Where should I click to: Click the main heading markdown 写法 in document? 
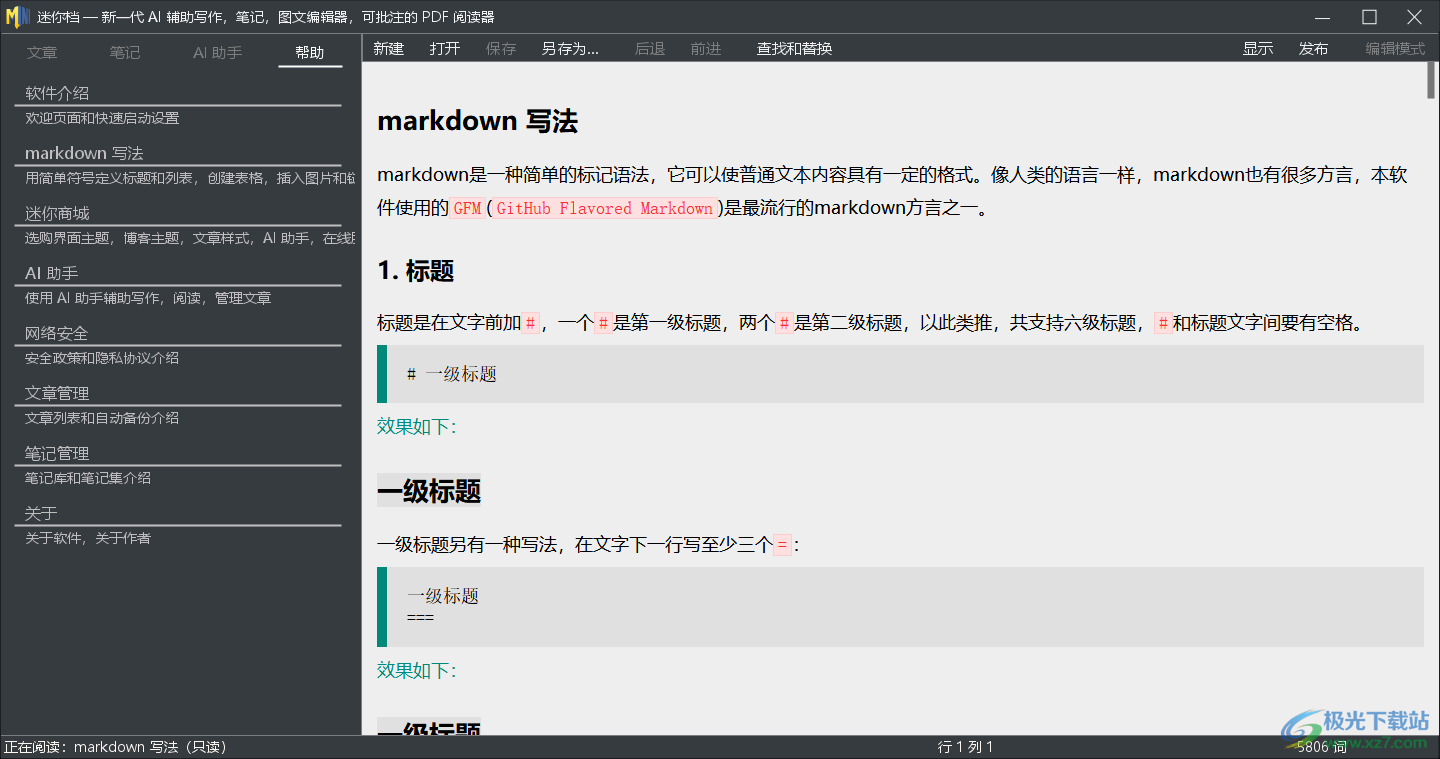pyautogui.click(x=477, y=121)
